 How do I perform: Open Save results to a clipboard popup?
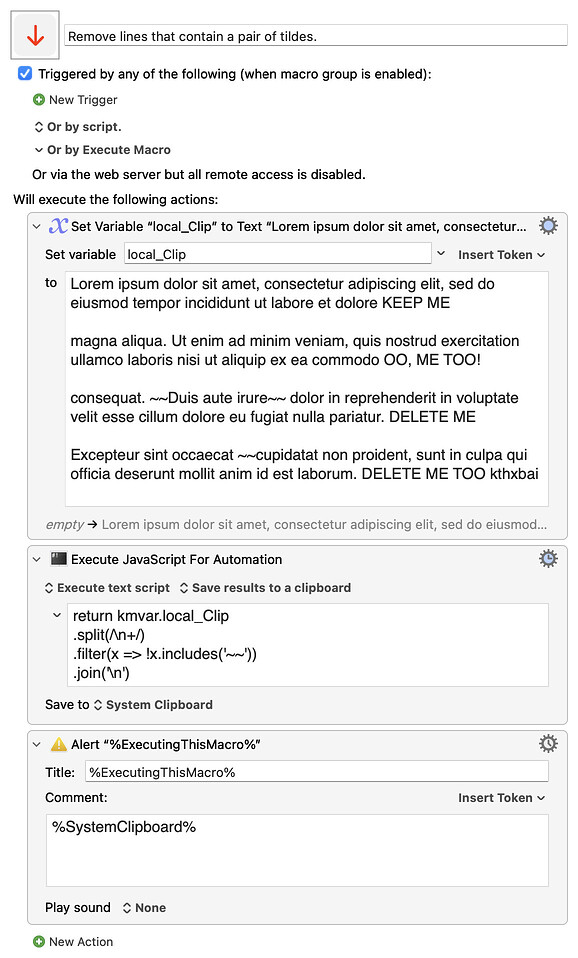[265, 588]
